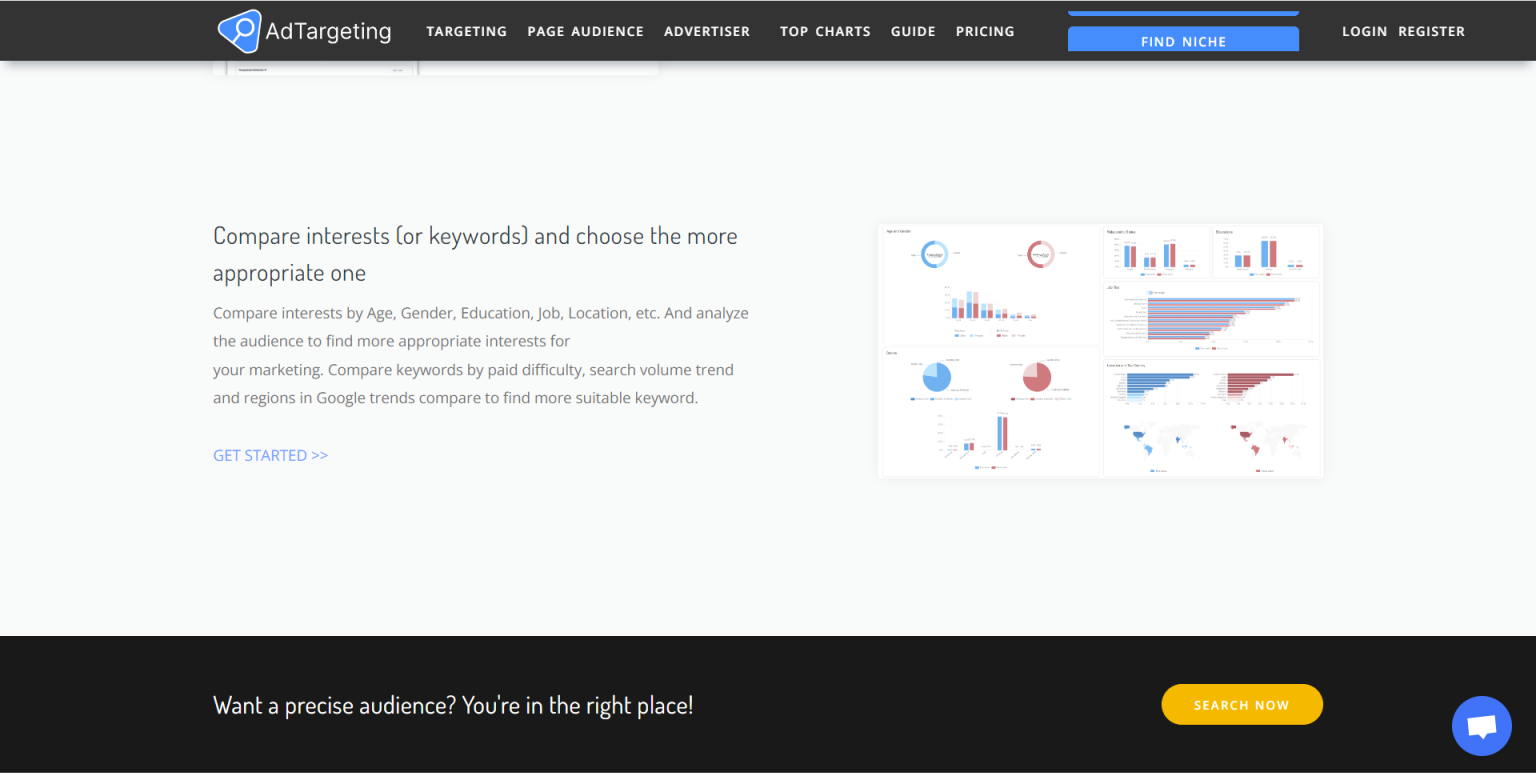Viewport: 1536px width, 776px height.
Task: Select the blue pie chart under Device
Action: point(937,377)
